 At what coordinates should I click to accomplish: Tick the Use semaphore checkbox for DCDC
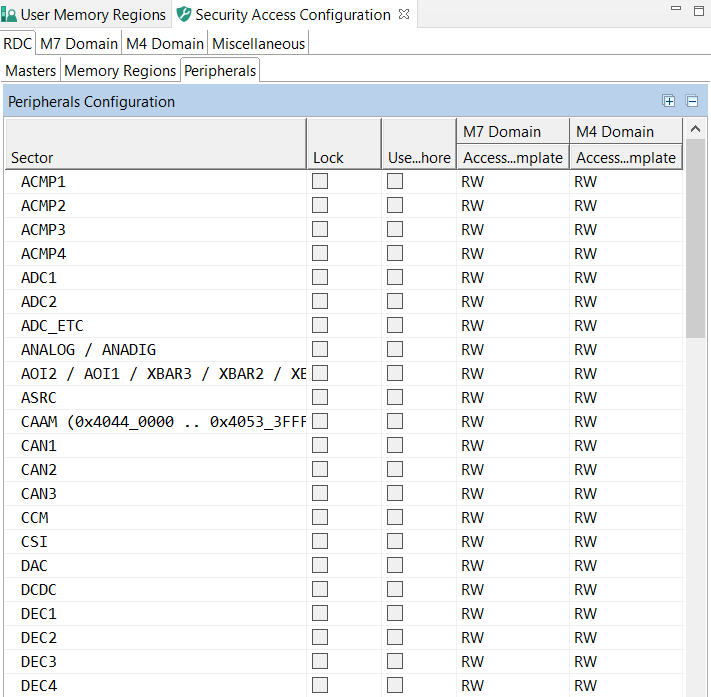pyautogui.click(x=395, y=590)
